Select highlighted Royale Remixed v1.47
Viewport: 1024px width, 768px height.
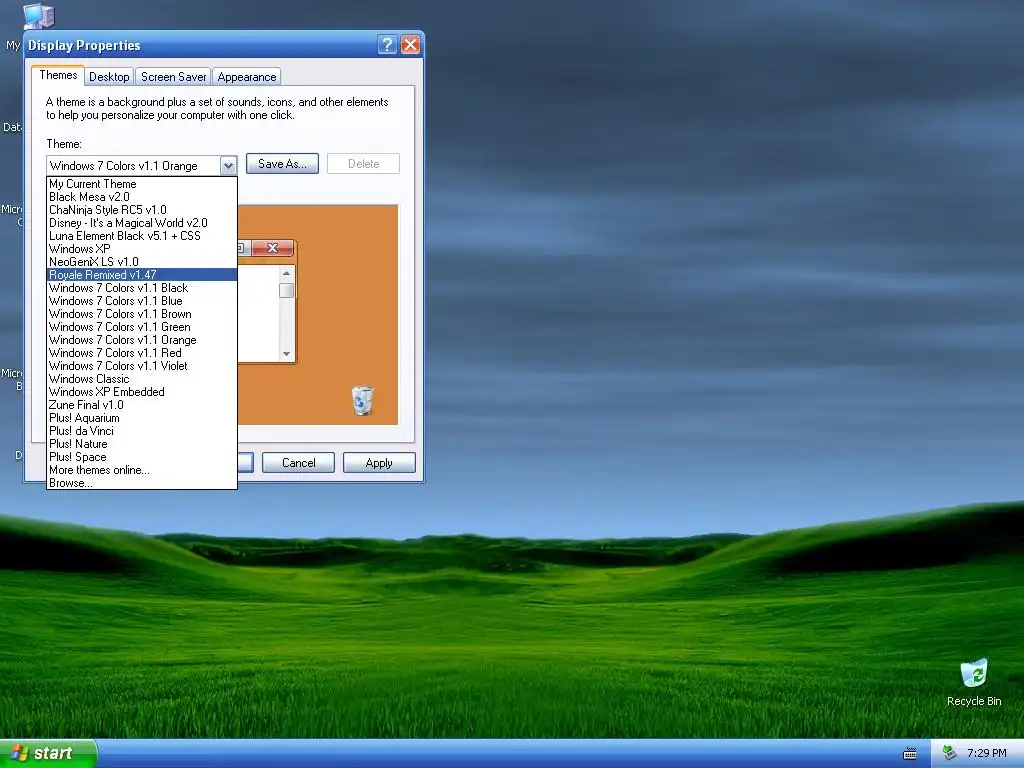(142, 275)
